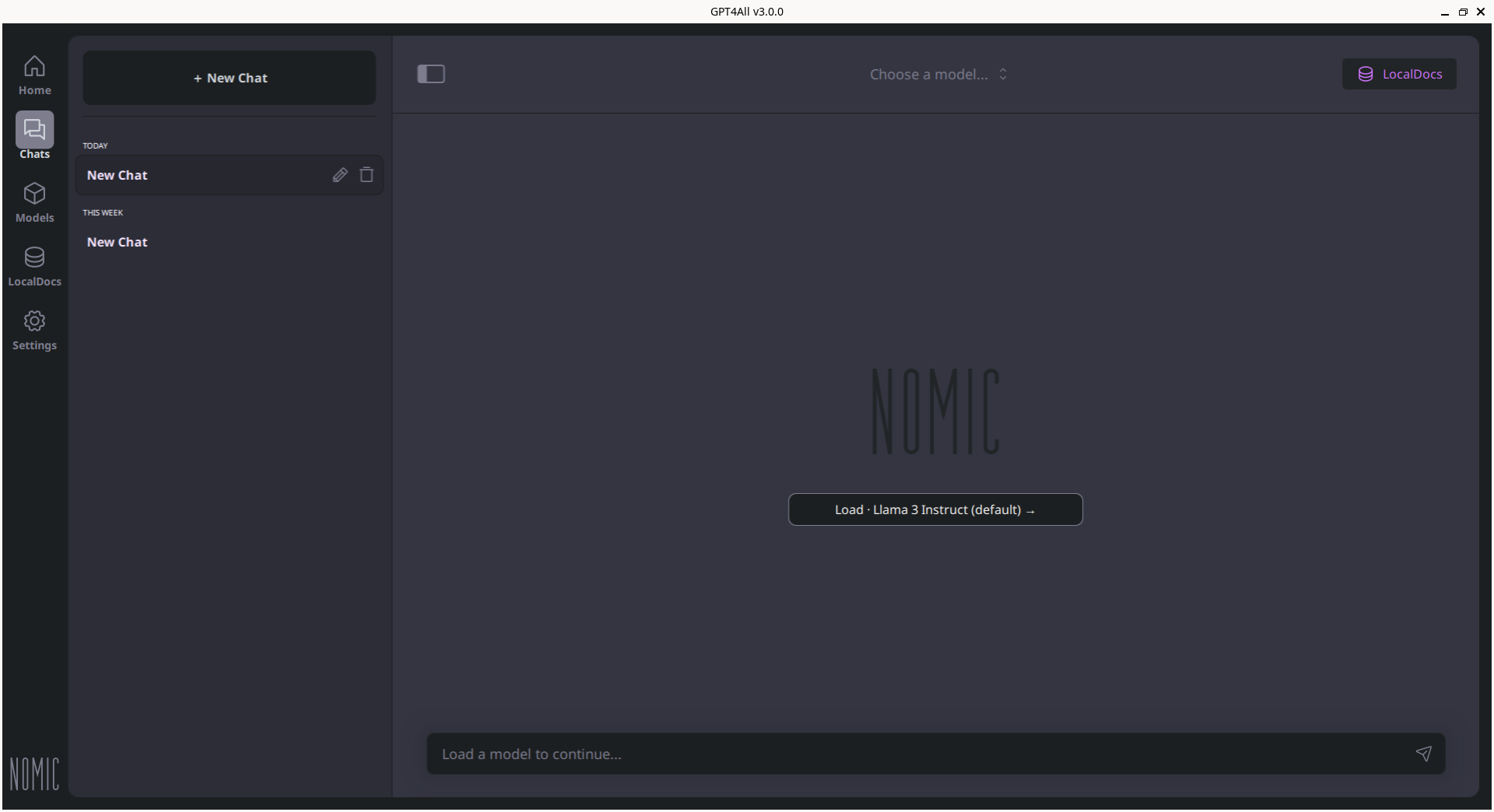
Task: Open the LocalDocs view in sidebar
Action: 34,267
